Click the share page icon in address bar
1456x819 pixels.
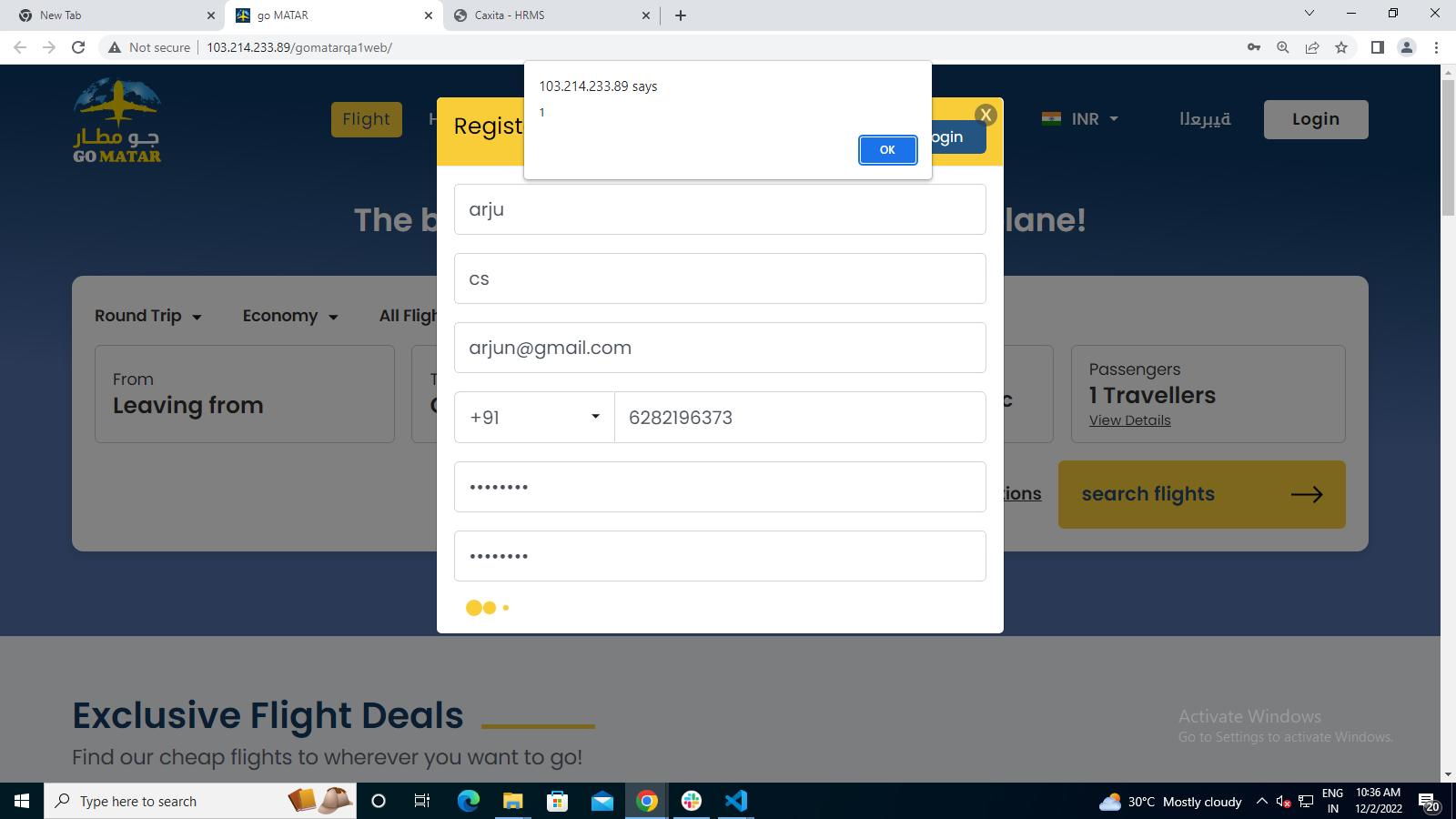1311,47
